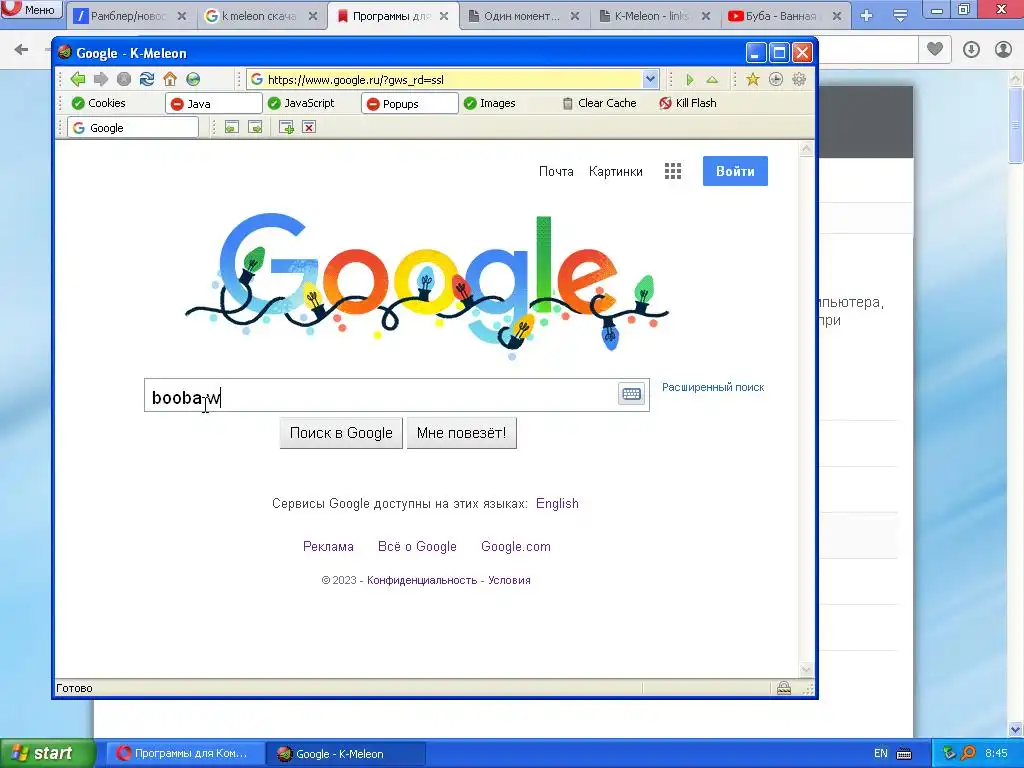Viewport: 1024px width, 768px height.
Task: Switch to the Буба - Ванная Opera tab
Action: point(786,16)
